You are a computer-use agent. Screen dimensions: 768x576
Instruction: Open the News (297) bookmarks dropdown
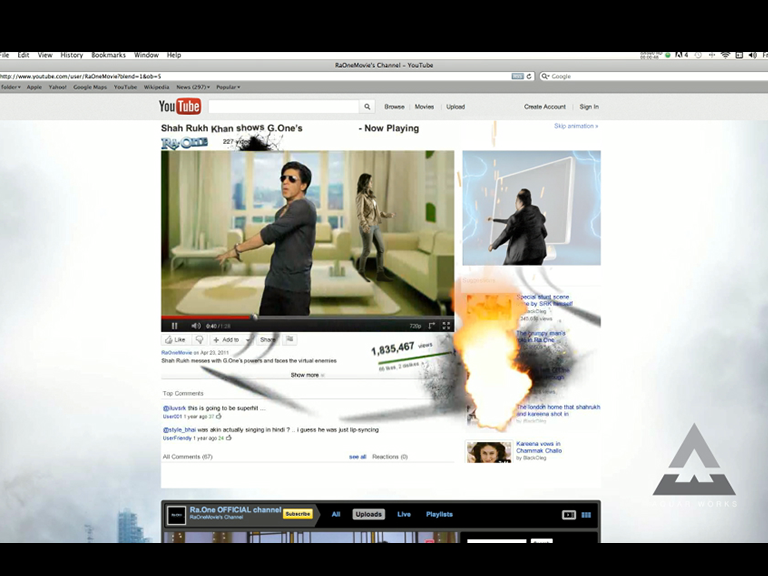tap(193, 87)
